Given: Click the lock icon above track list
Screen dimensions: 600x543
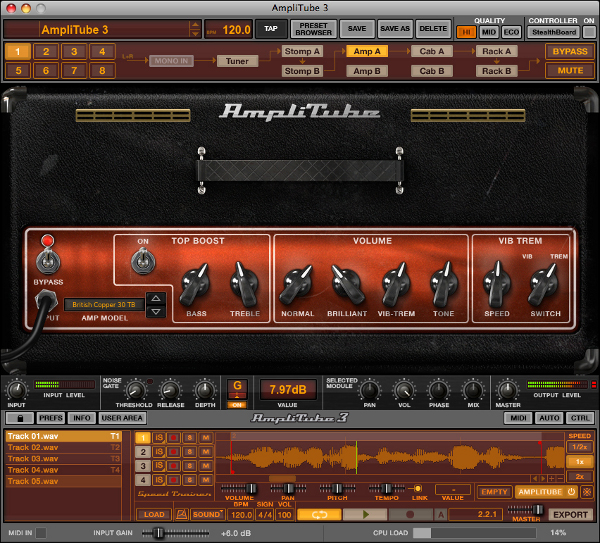Looking at the screenshot, I should 19,417.
